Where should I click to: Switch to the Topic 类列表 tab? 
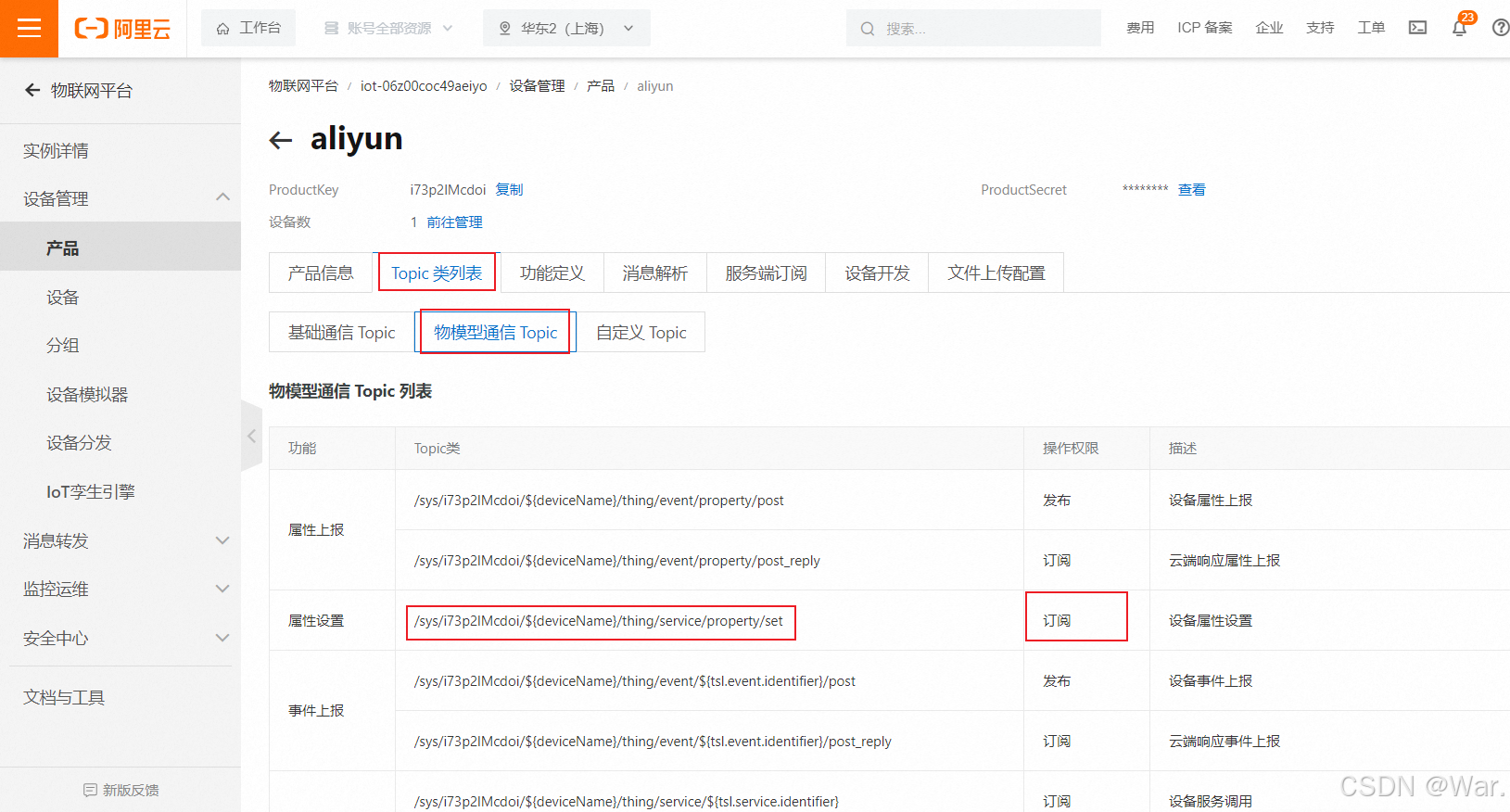click(x=437, y=273)
